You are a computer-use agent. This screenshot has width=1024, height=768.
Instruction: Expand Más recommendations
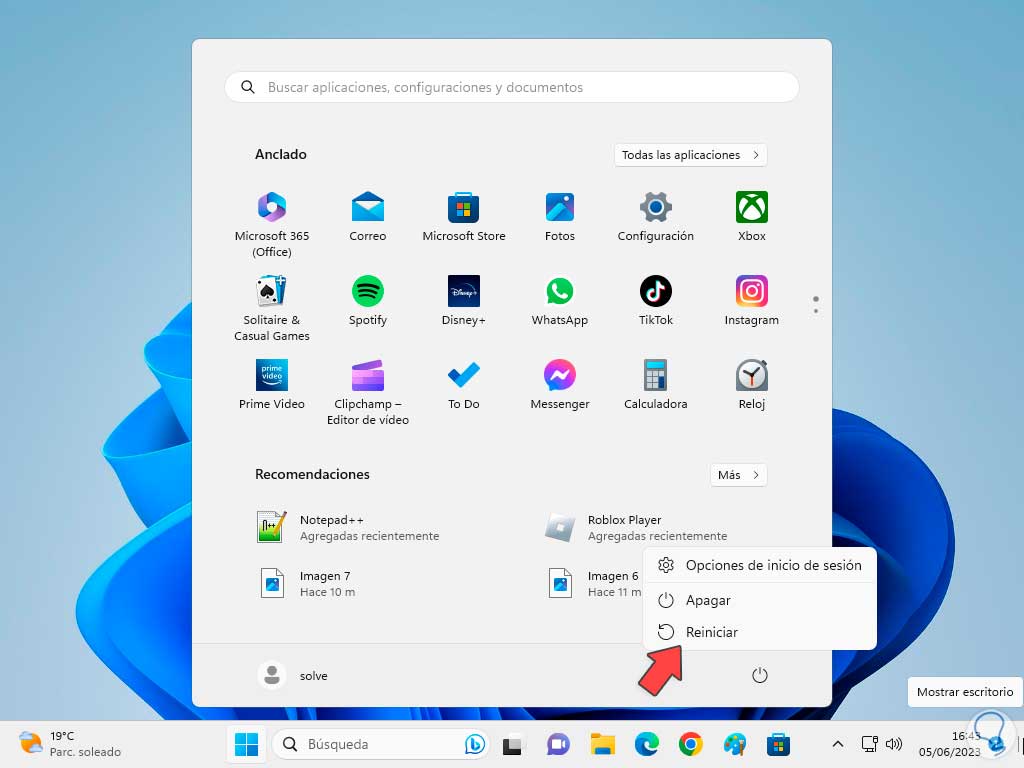[x=738, y=475]
